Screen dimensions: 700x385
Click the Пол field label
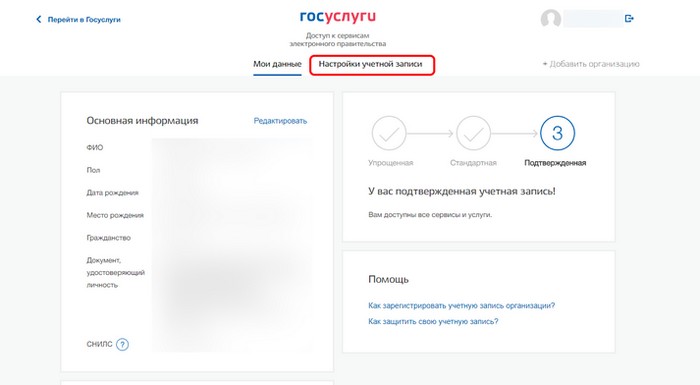93,170
